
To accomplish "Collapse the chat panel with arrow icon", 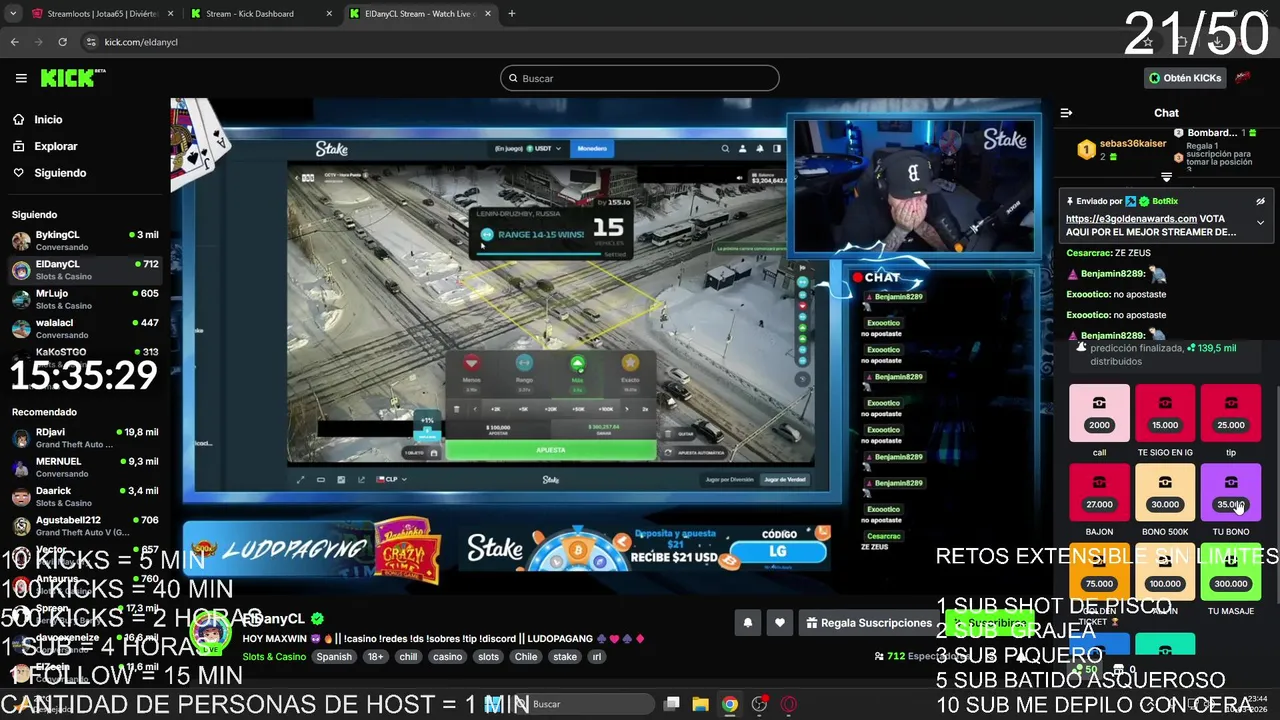I will coord(1066,113).
